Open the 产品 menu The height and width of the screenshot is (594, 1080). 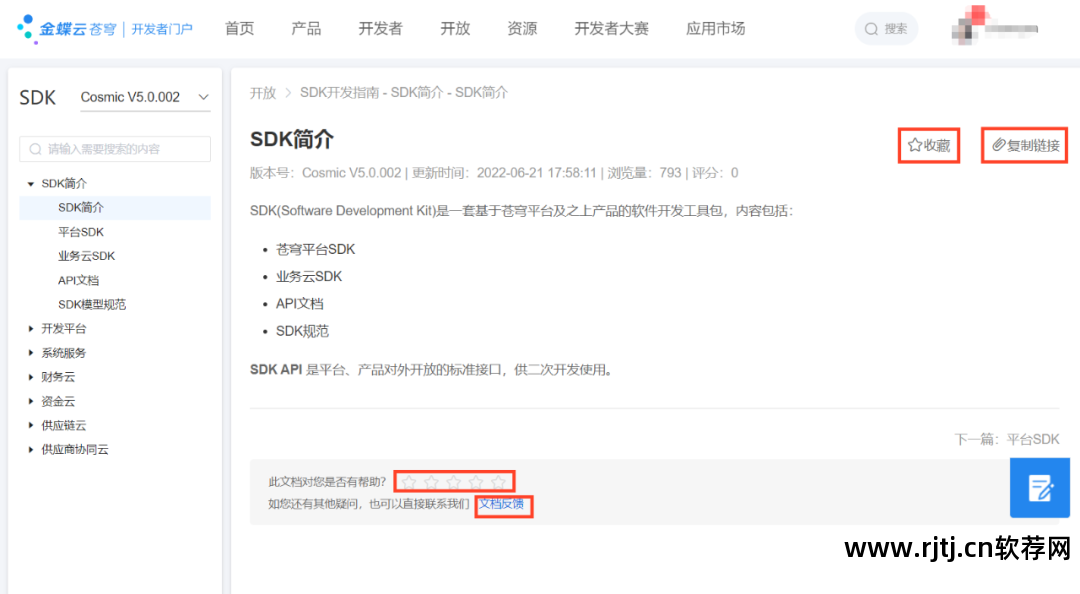tap(306, 29)
